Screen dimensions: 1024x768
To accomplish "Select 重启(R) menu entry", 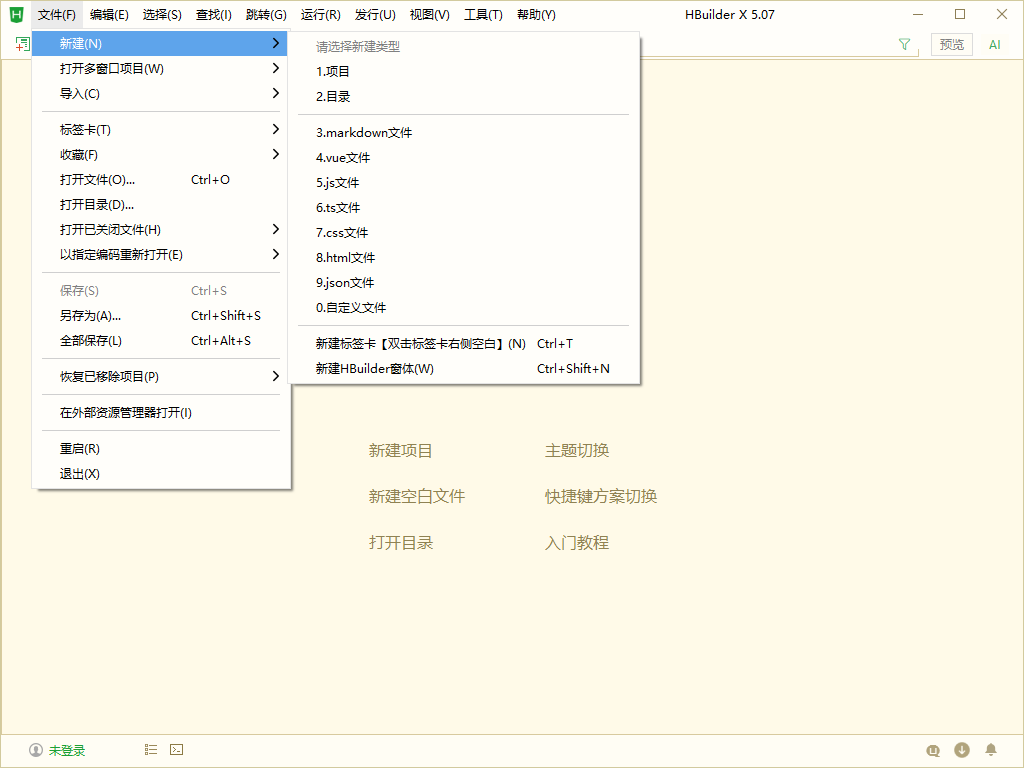I will click(161, 449).
